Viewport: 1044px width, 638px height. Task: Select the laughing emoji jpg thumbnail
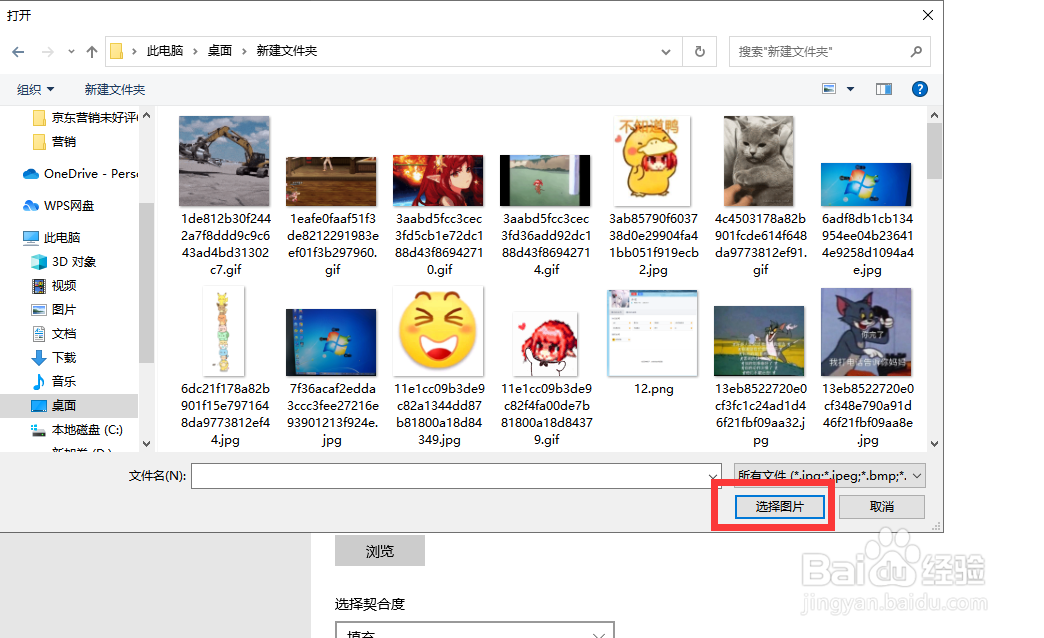pyautogui.click(x=438, y=331)
